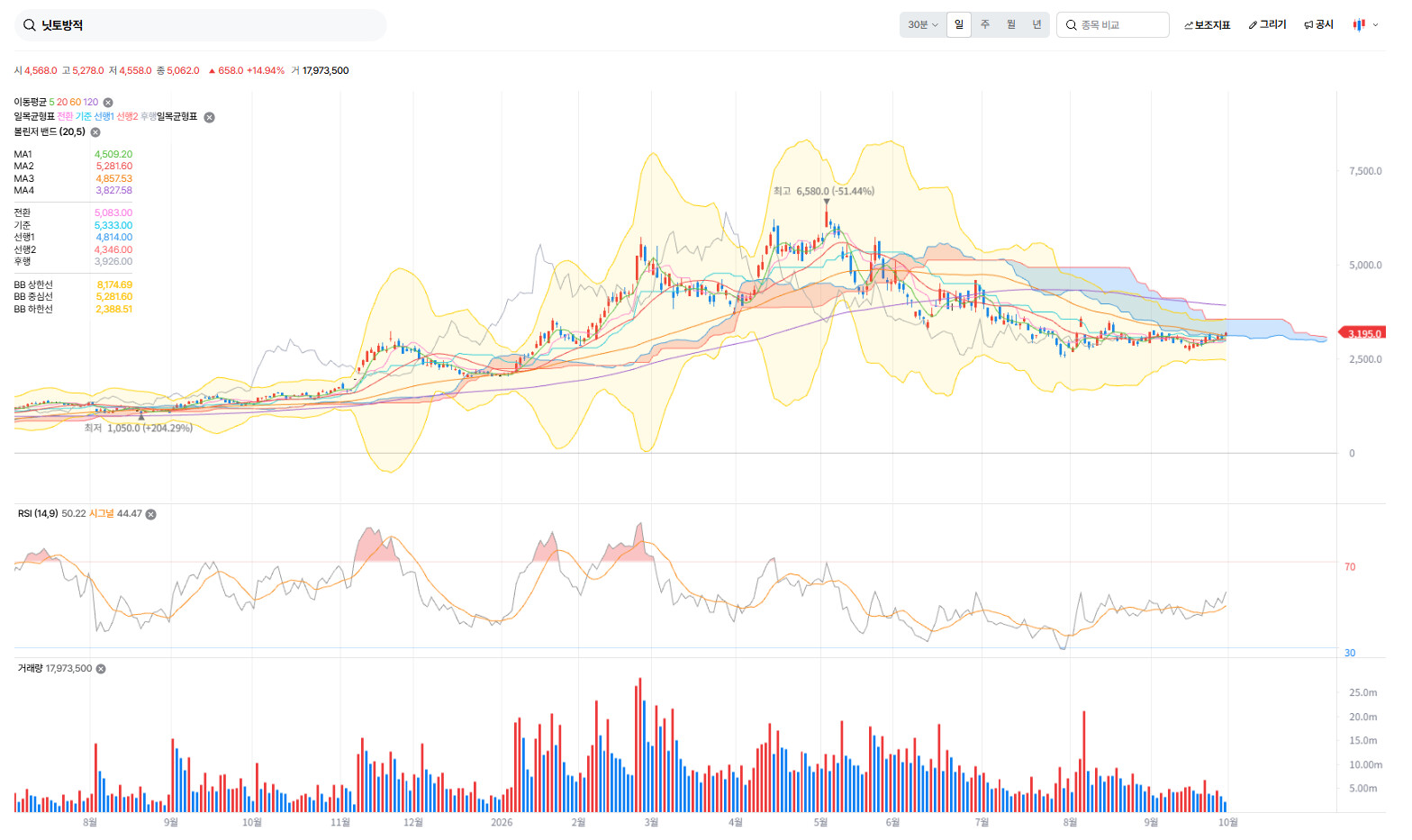Remove the 일목균형표 indicator with its X icon
Screen dimensions: 1412x840
click(209, 117)
